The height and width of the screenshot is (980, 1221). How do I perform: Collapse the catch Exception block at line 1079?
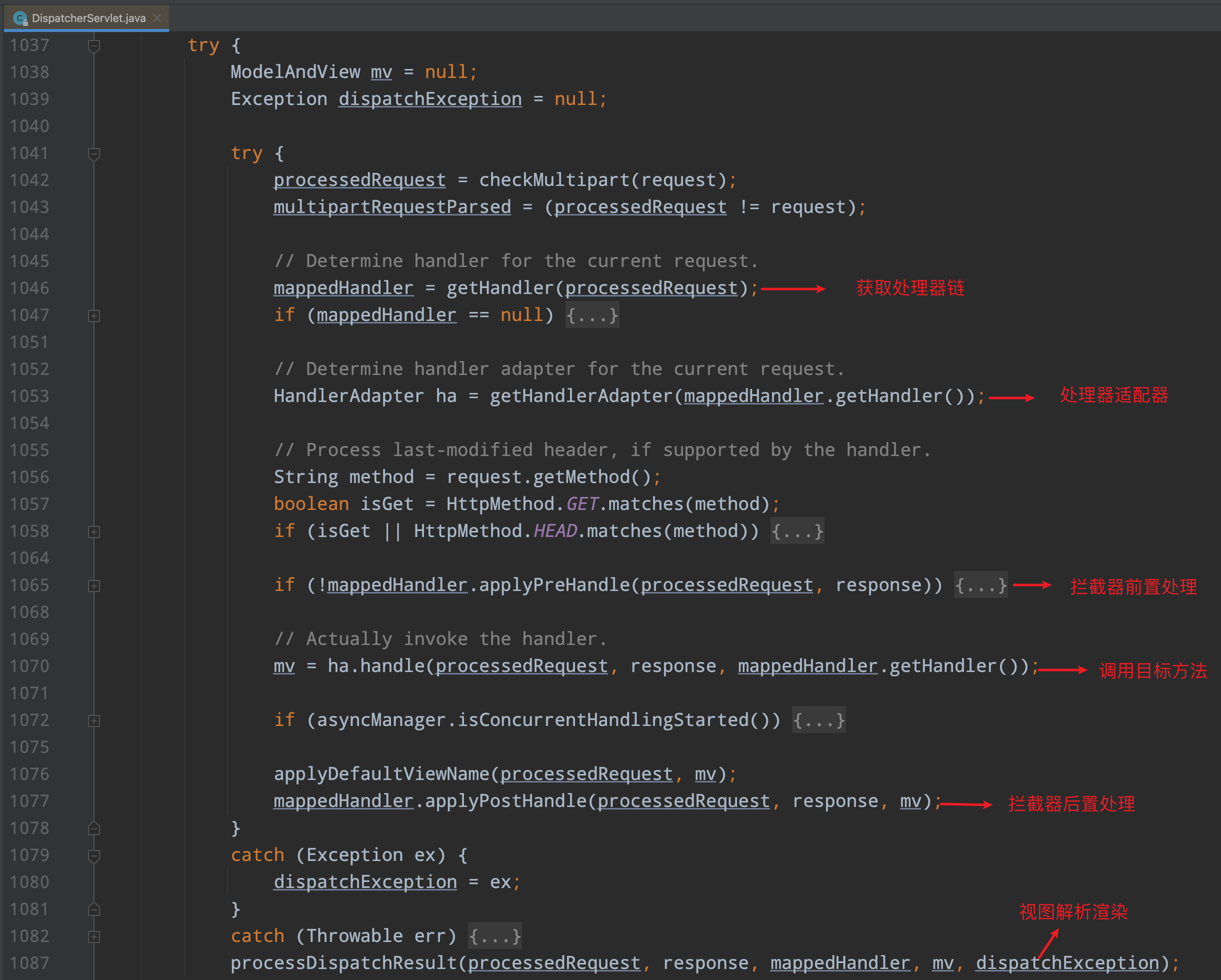pyautogui.click(x=94, y=855)
